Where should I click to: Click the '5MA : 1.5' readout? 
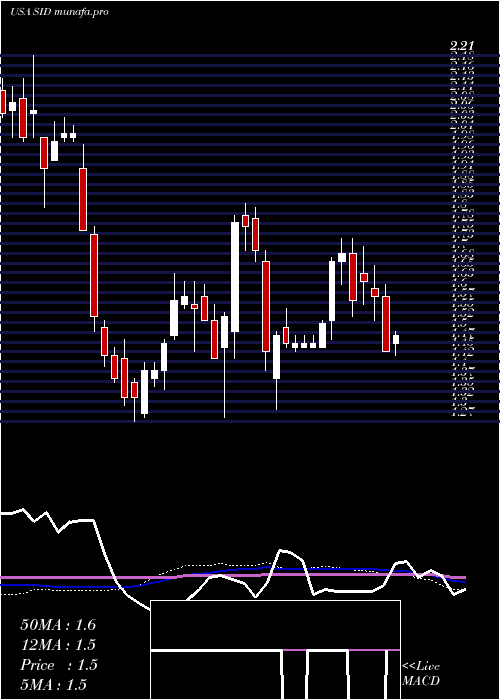(x=53, y=685)
